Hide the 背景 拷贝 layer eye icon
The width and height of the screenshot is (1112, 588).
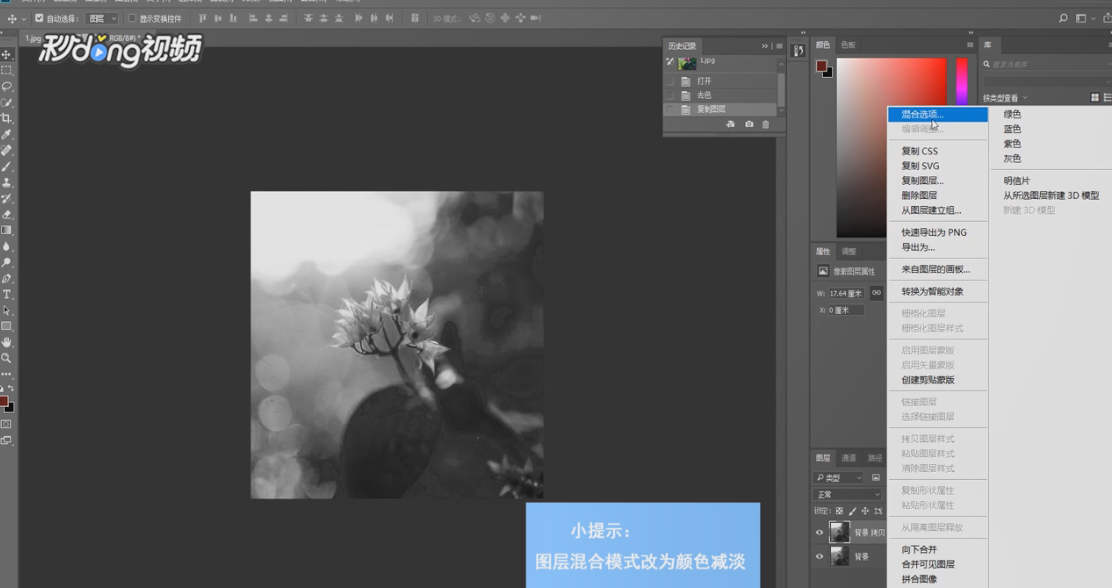pyautogui.click(x=819, y=532)
